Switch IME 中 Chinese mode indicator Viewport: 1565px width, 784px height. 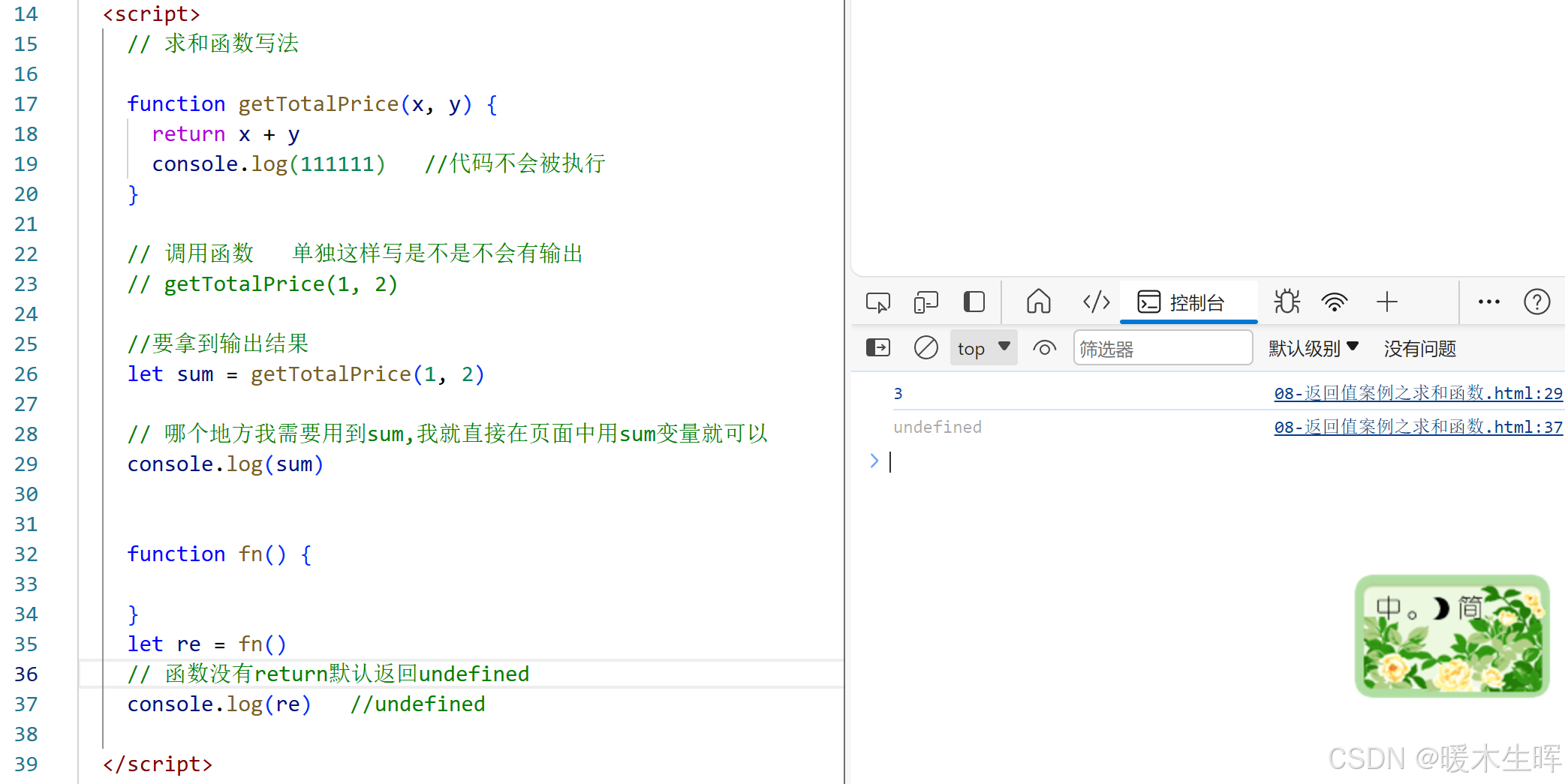click(1388, 608)
